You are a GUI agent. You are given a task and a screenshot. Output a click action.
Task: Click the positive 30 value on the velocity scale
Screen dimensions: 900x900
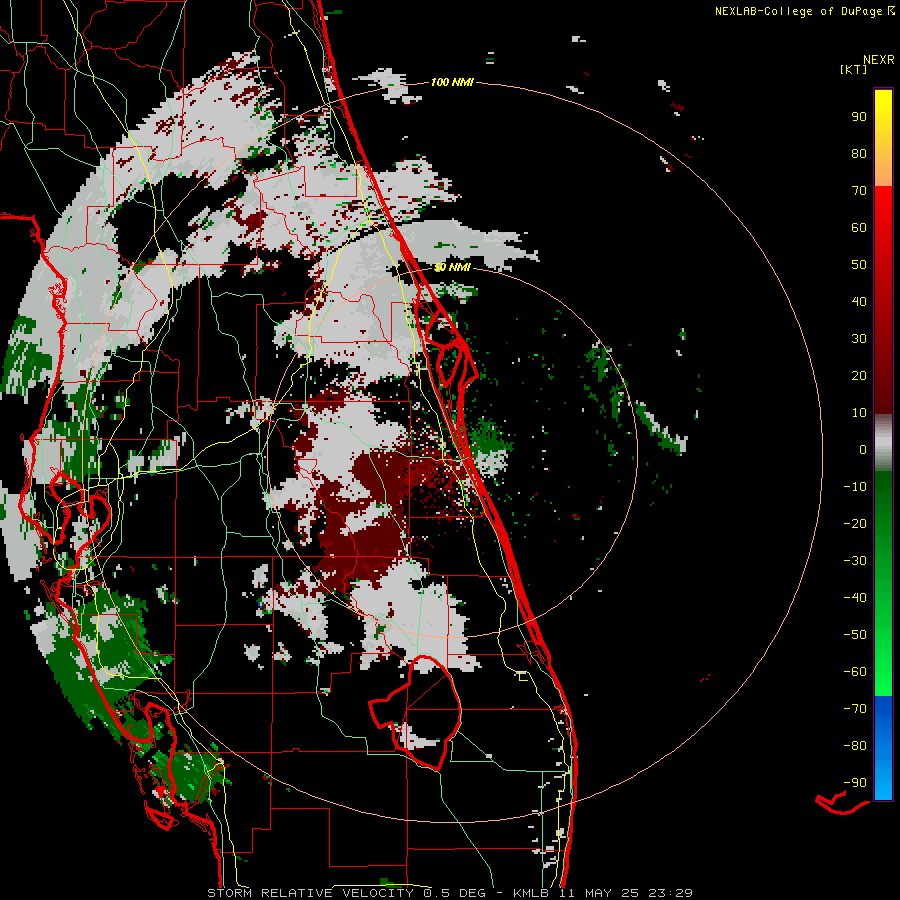point(859,339)
